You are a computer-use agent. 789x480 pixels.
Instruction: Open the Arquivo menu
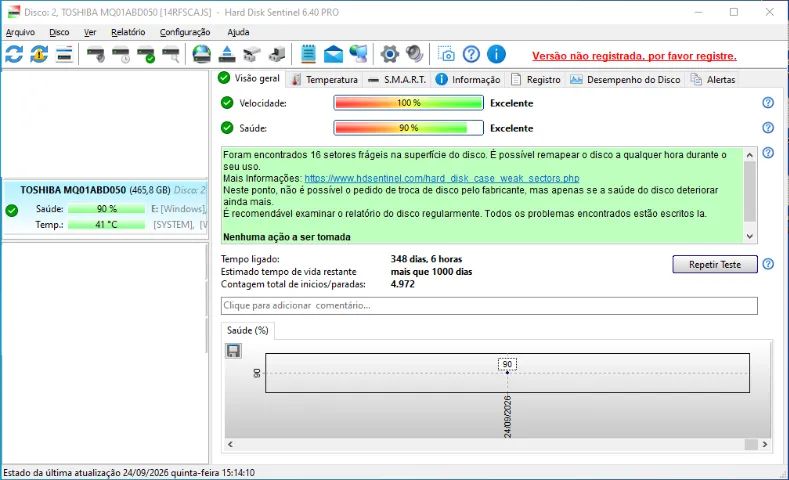(20, 32)
